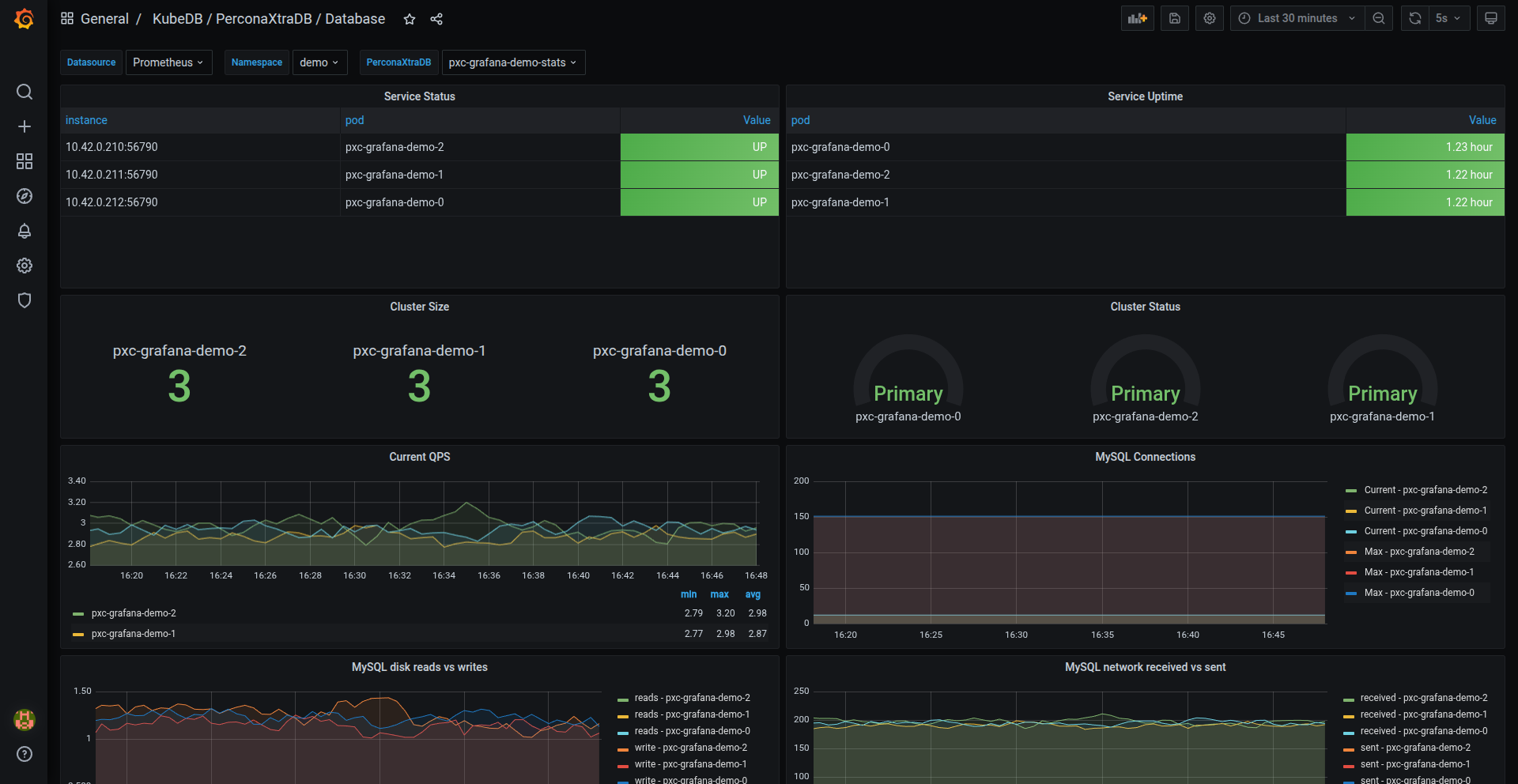Toggle Current - pxc-grafana-demo-2 connections series
This screenshot has height=784, width=1518.
(x=1425, y=490)
